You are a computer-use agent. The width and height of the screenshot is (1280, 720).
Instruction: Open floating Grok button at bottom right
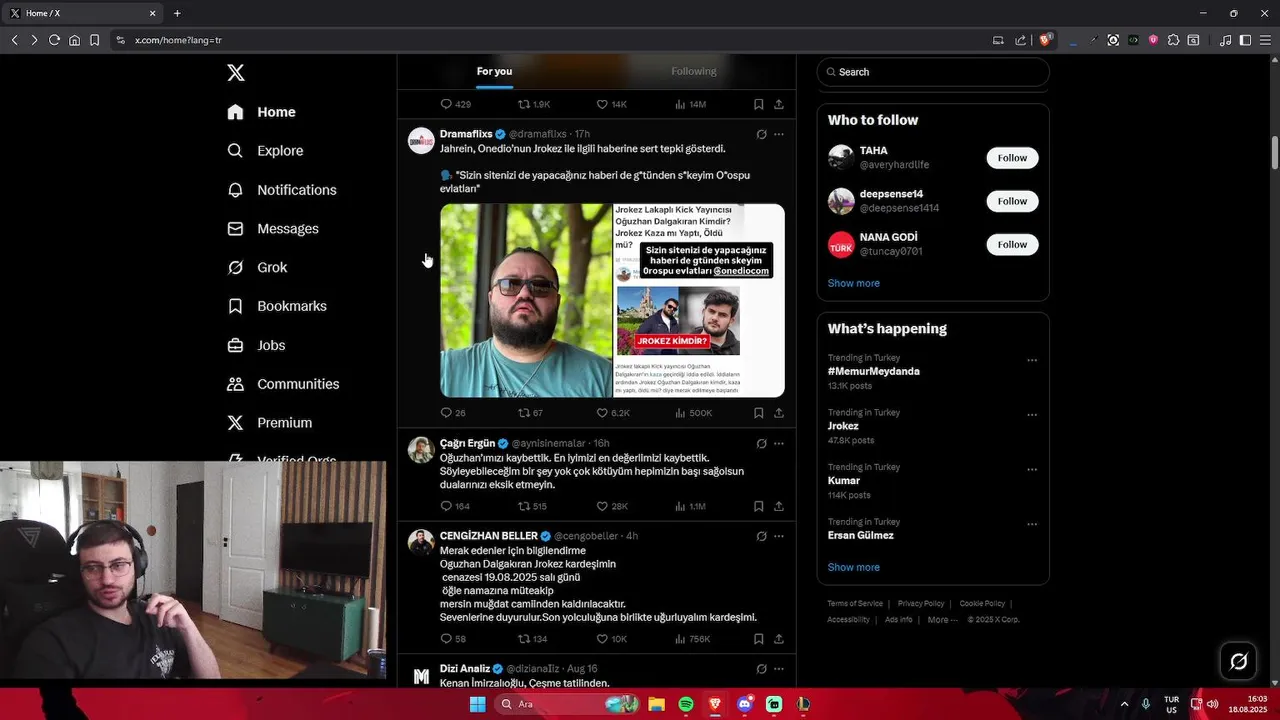coord(1238,661)
